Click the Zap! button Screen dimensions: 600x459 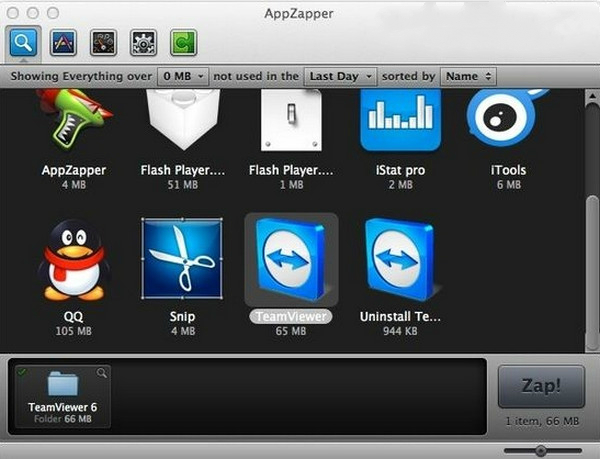(541, 386)
